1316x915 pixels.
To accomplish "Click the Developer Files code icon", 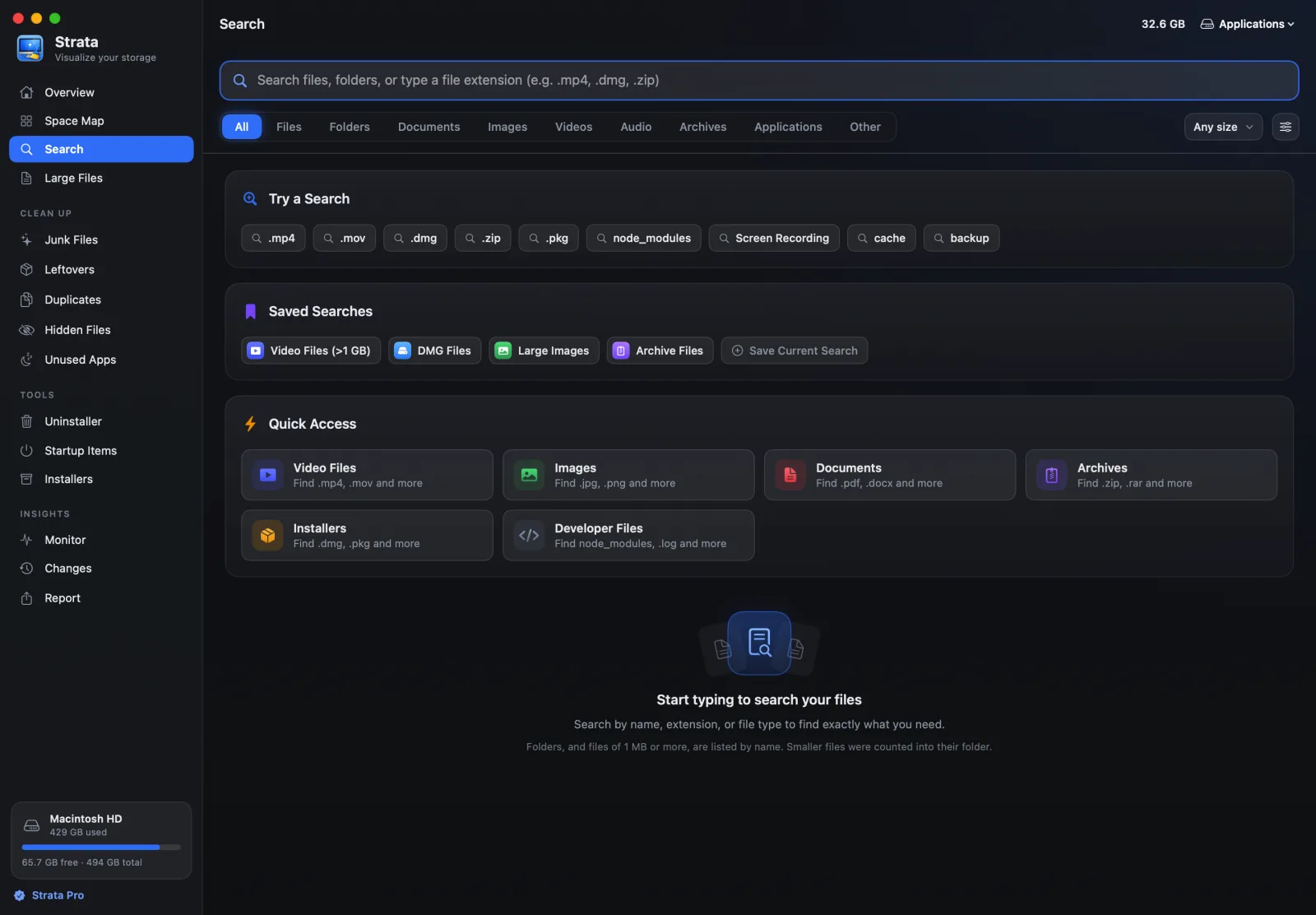I will tap(529, 536).
